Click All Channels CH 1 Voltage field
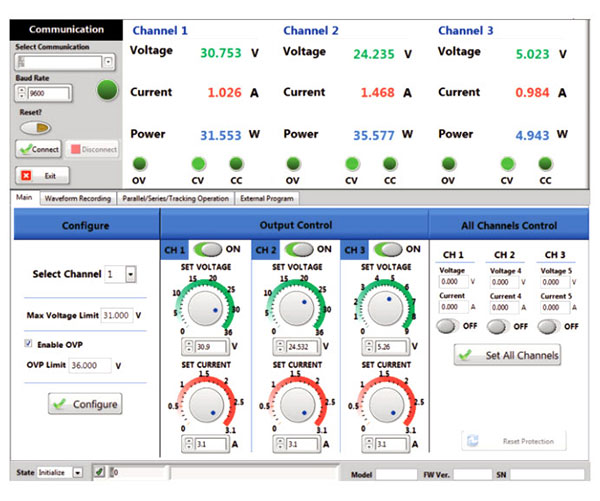 [x=453, y=282]
